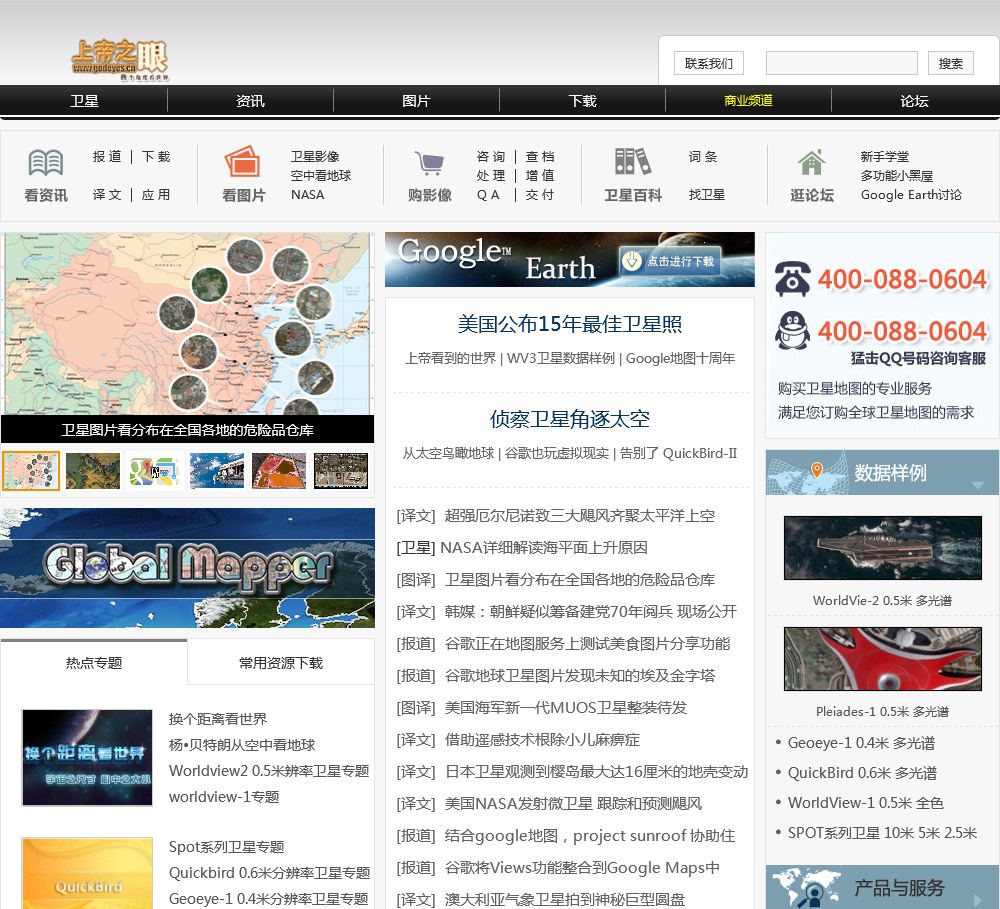Click the open book 看资讯 icon
The image size is (1000, 909).
pyautogui.click(x=46, y=163)
